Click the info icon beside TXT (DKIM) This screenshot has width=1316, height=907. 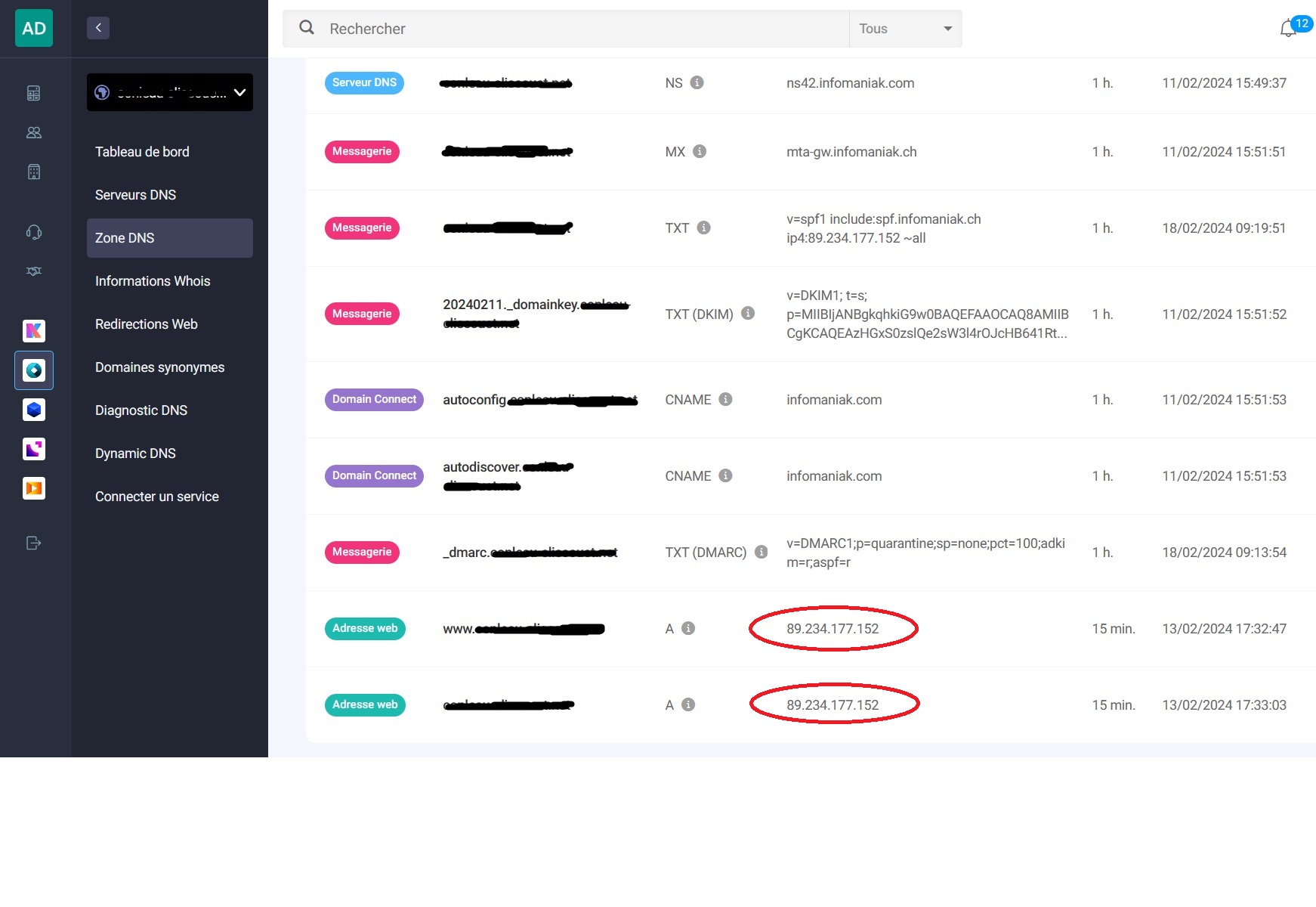pos(748,313)
